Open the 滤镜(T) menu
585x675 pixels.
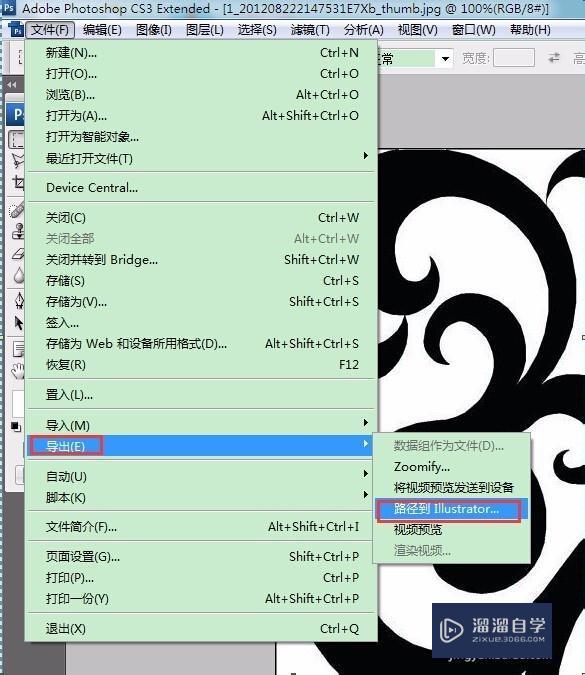point(310,30)
